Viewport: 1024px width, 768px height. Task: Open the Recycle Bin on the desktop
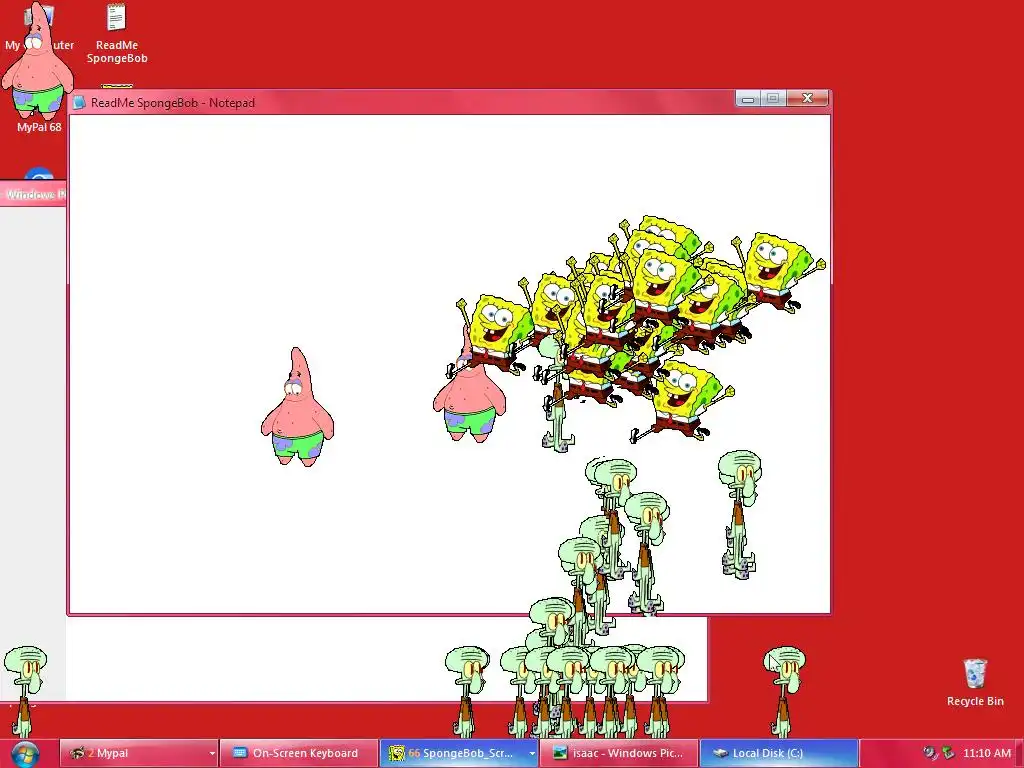tap(975, 683)
